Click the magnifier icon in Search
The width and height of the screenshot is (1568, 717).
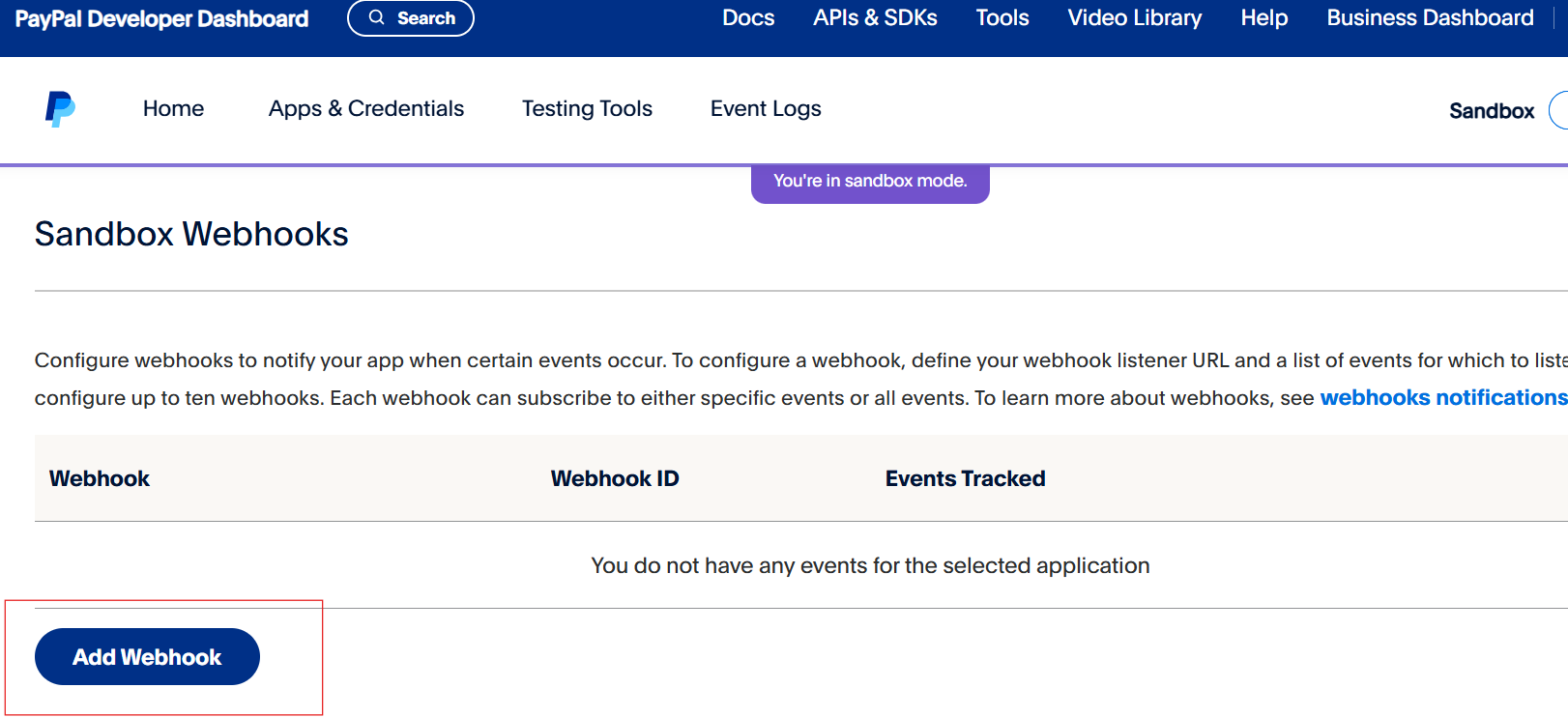click(377, 17)
